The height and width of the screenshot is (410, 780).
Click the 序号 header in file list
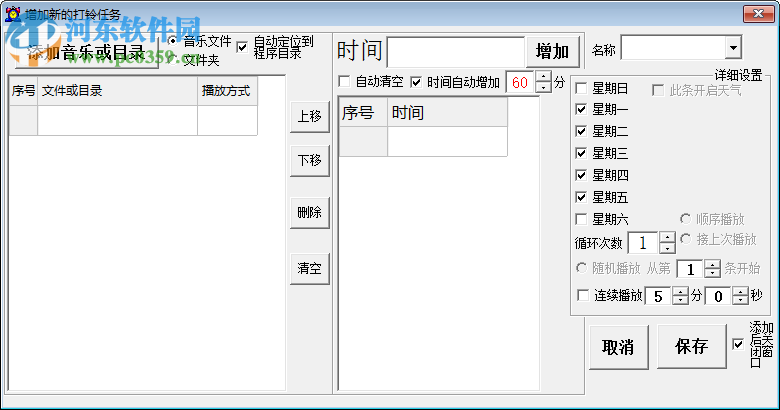click(23, 91)
